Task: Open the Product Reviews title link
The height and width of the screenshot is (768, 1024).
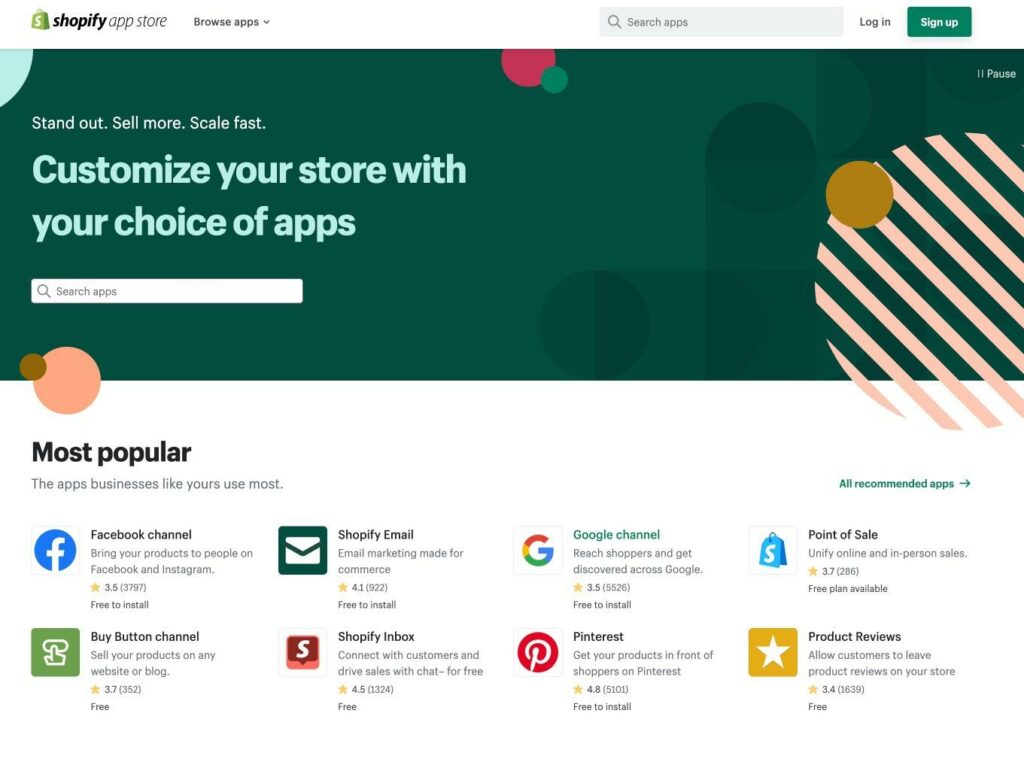Action: 854,636
